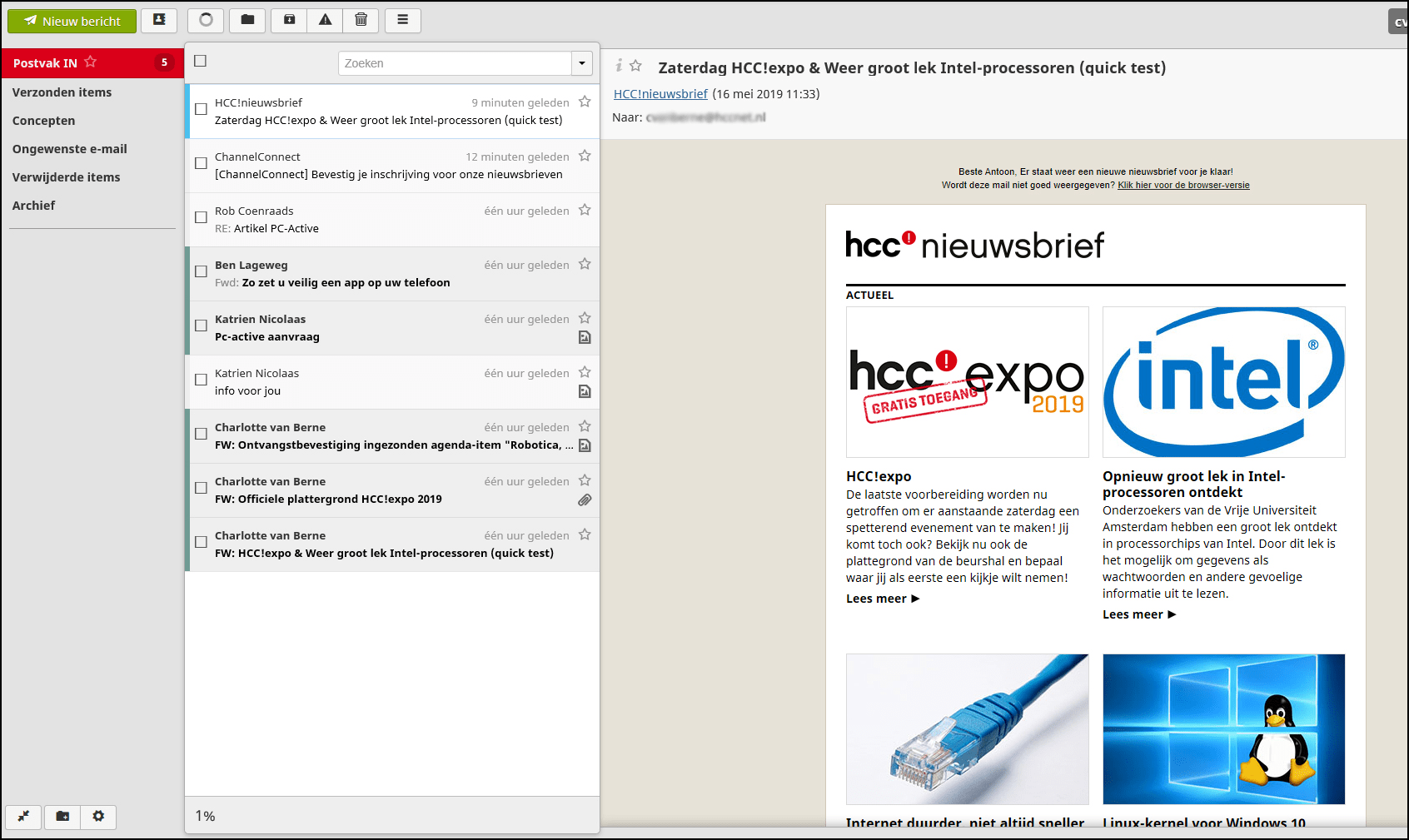Image resolution: width=1409 pixels, height=840 pixels.
Task: Click the star next to Postvak IN
Action: click(91, 62)
